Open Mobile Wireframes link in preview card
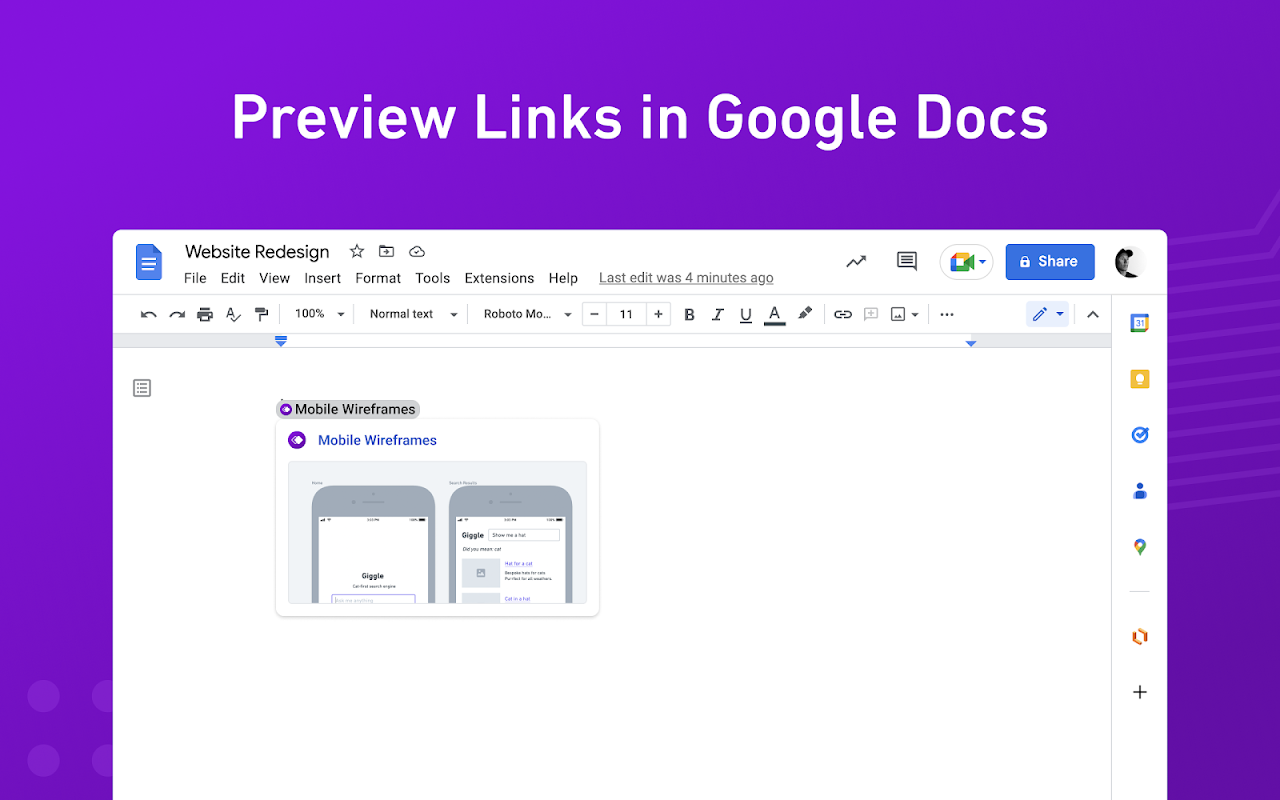Viewport: 1280px width, 800px height. 377,440
